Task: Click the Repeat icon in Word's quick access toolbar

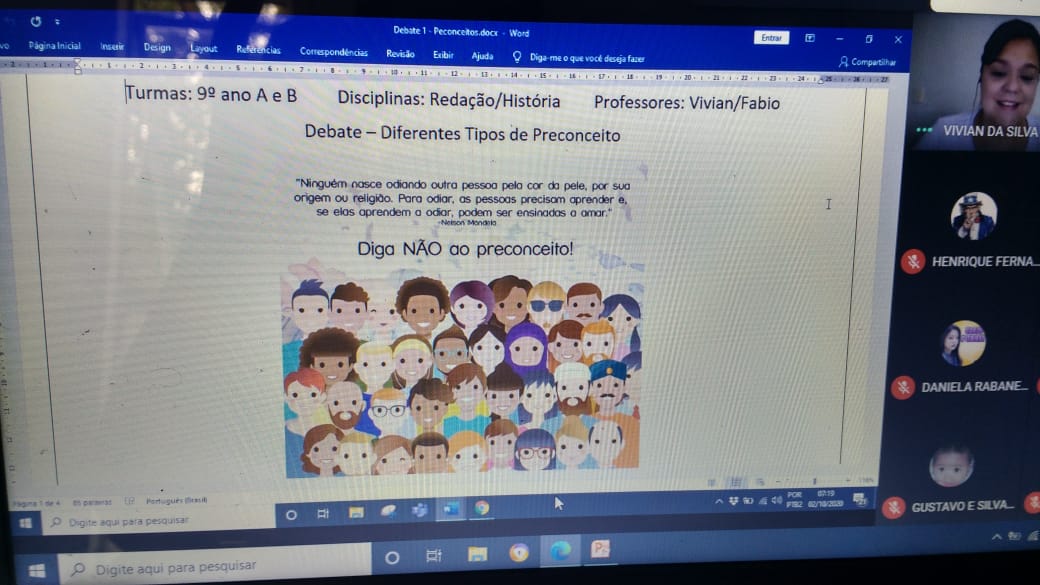Action: (36, 21)
